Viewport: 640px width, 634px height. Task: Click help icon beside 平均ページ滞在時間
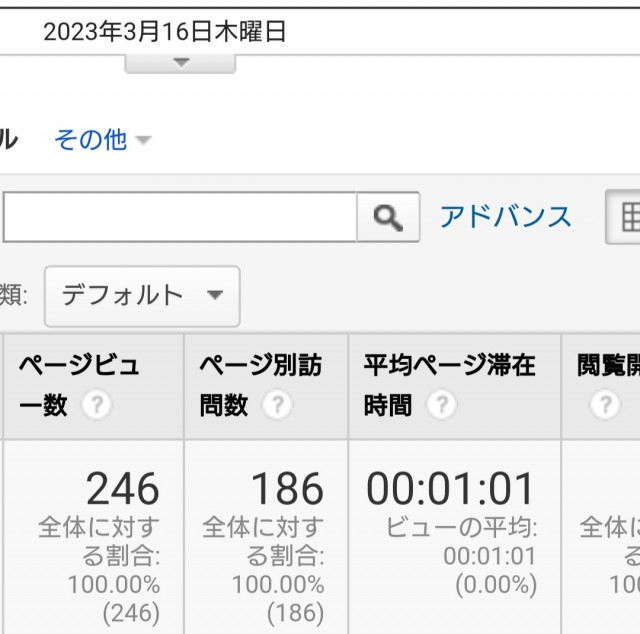point(441,405)
